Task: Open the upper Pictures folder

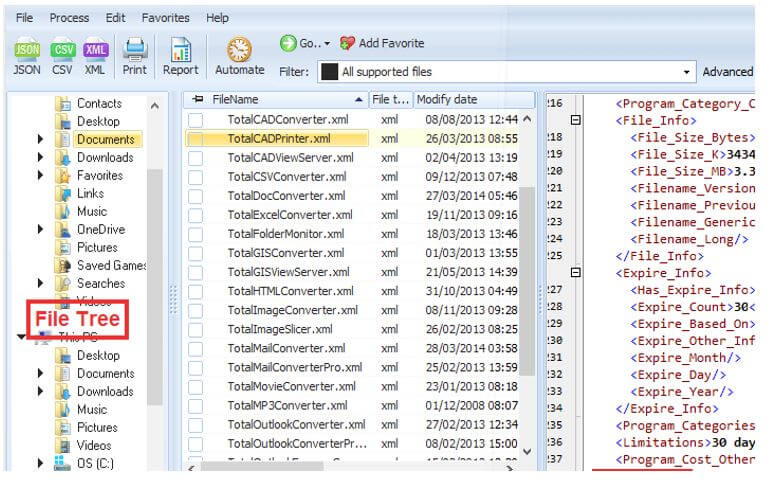Action: [x=86, y=248]
